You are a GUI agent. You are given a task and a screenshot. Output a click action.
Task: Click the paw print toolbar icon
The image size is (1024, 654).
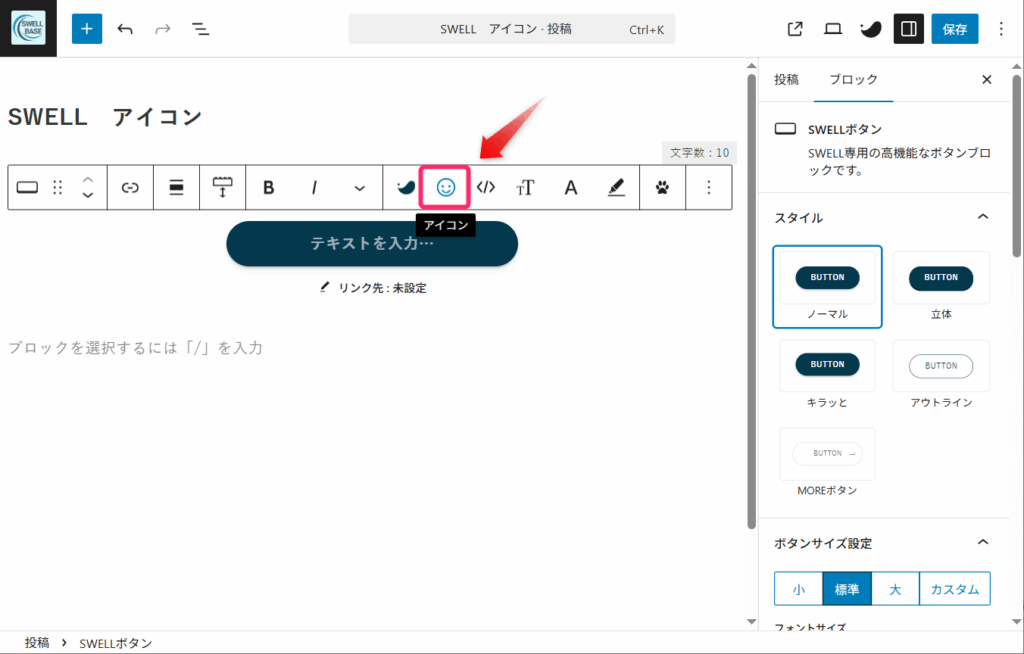coord(662,188)
